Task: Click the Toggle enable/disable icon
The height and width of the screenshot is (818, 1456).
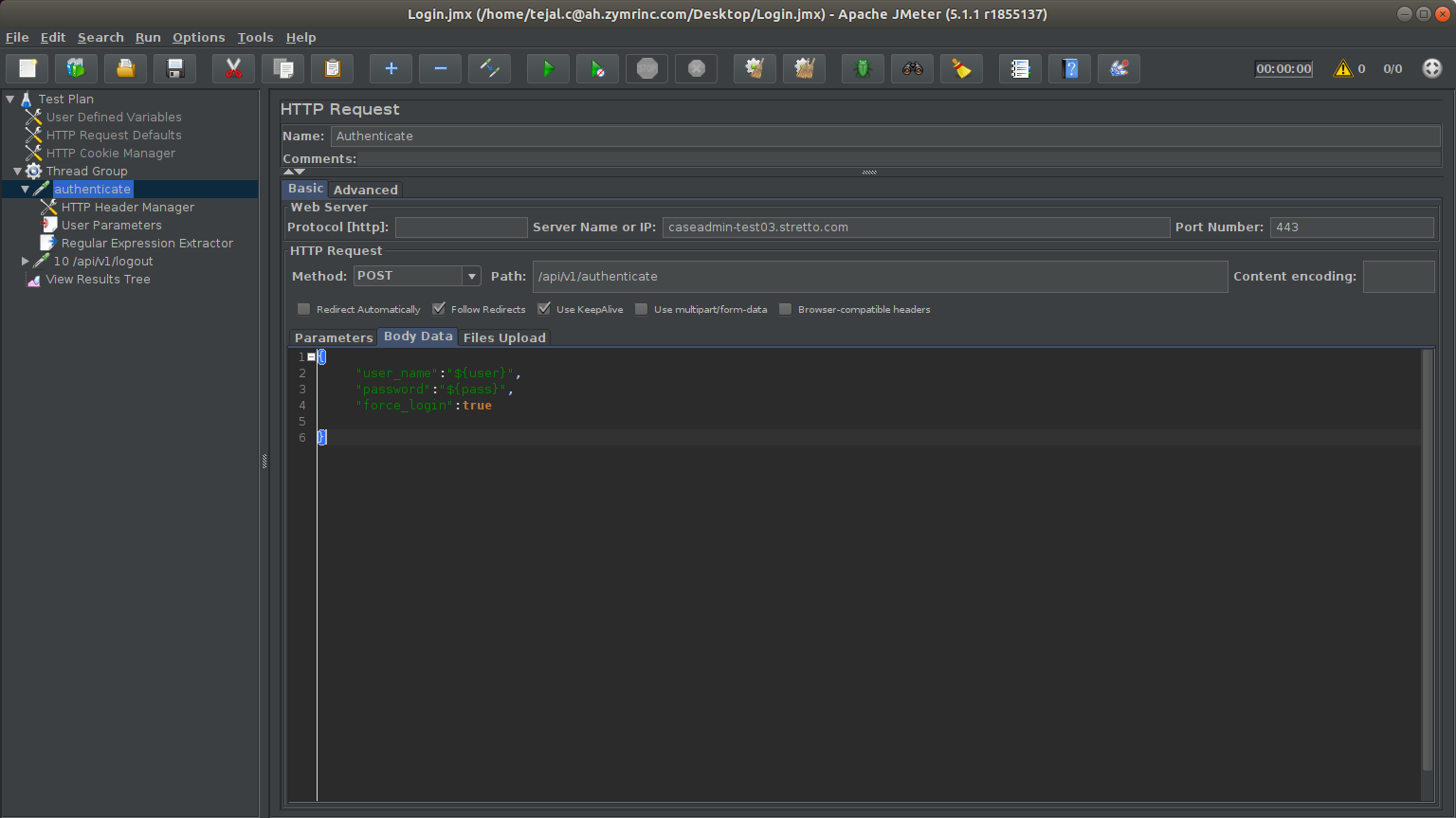Action: 489,68
